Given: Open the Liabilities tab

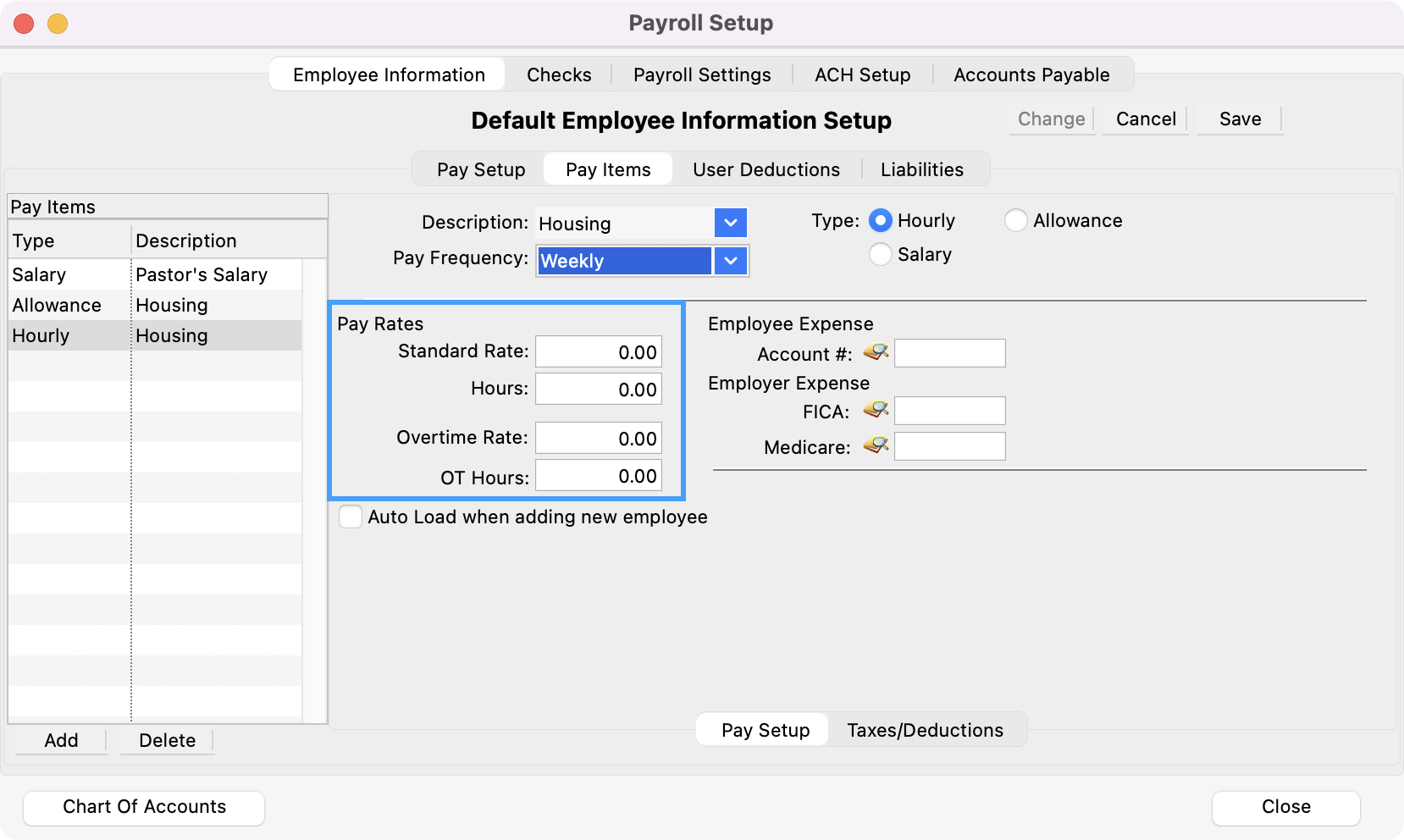Looking at the screenshot, I should pyautogui.click(x=921, y=169).
